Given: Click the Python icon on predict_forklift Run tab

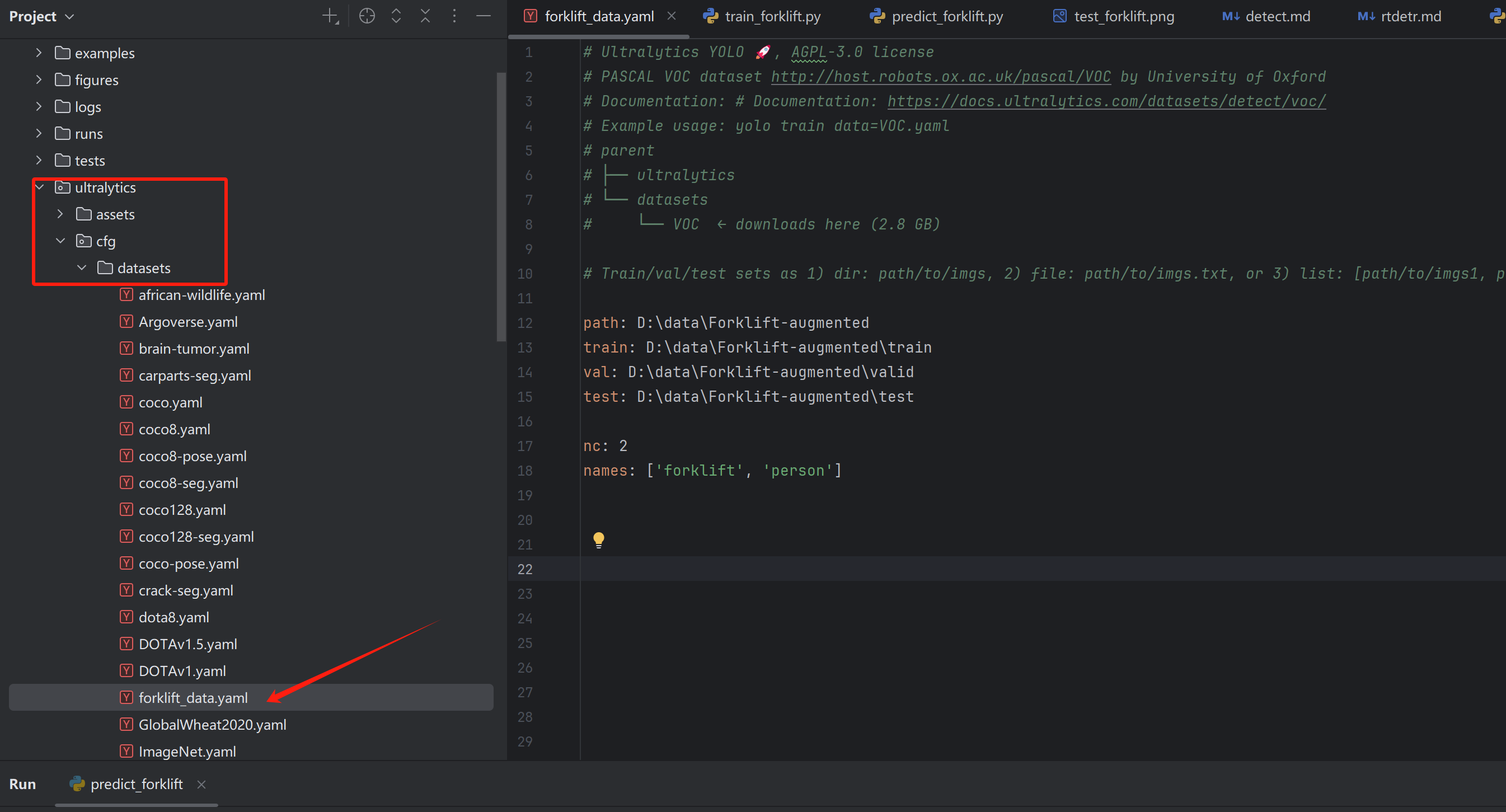Looking at the screenshot, I should coord(77,784).
